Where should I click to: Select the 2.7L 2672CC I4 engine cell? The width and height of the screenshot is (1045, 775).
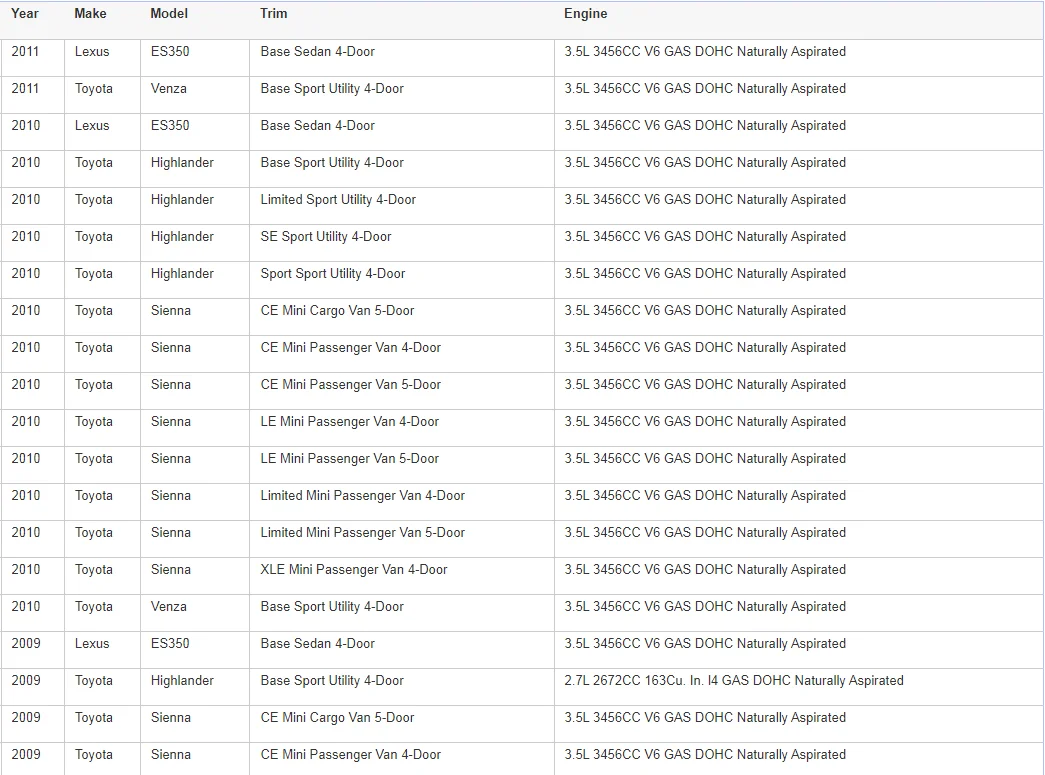click(x=798, y=686)
